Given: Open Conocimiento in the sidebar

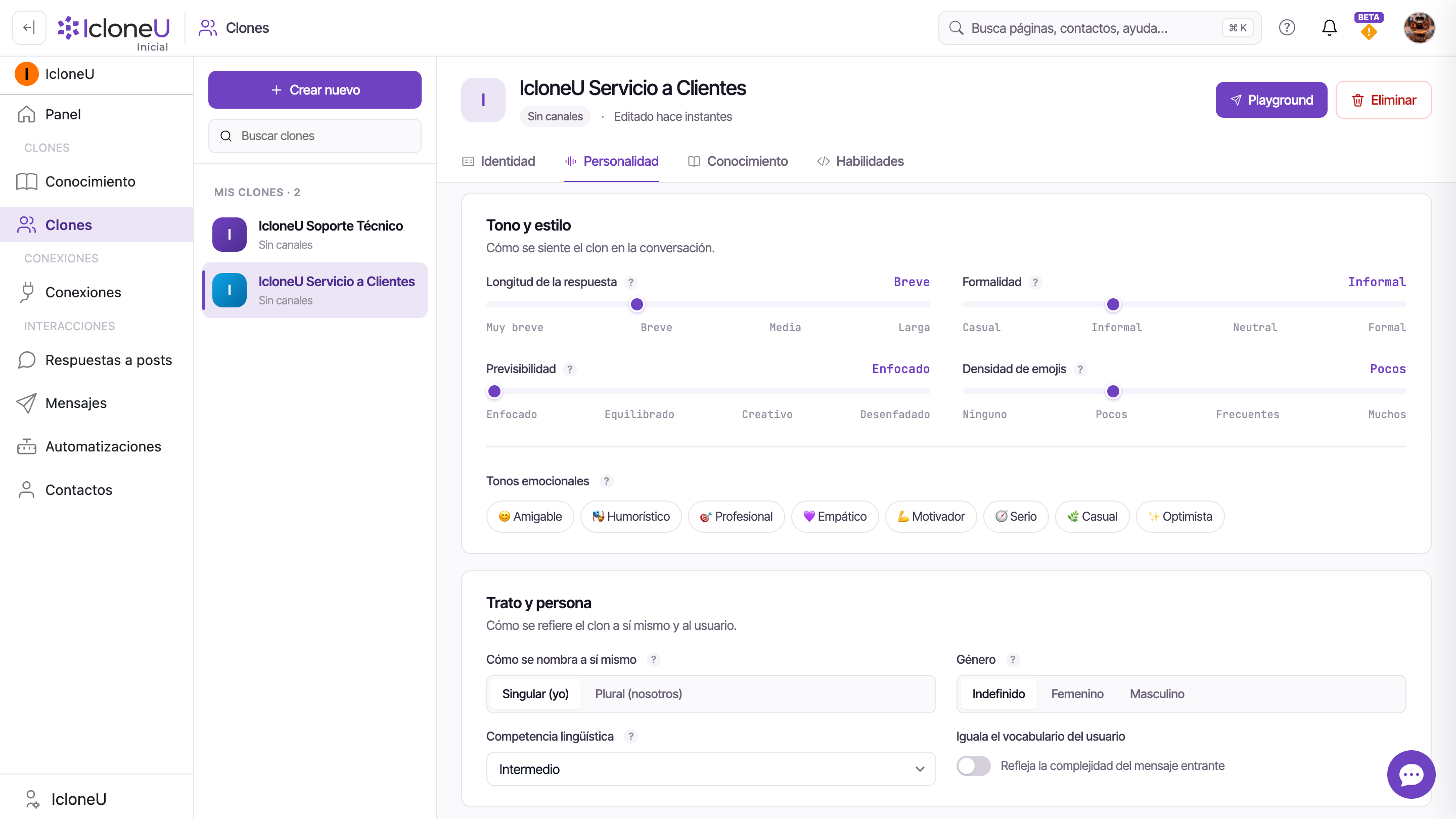Looking at the screenshot, I should [x=97, y=181].
